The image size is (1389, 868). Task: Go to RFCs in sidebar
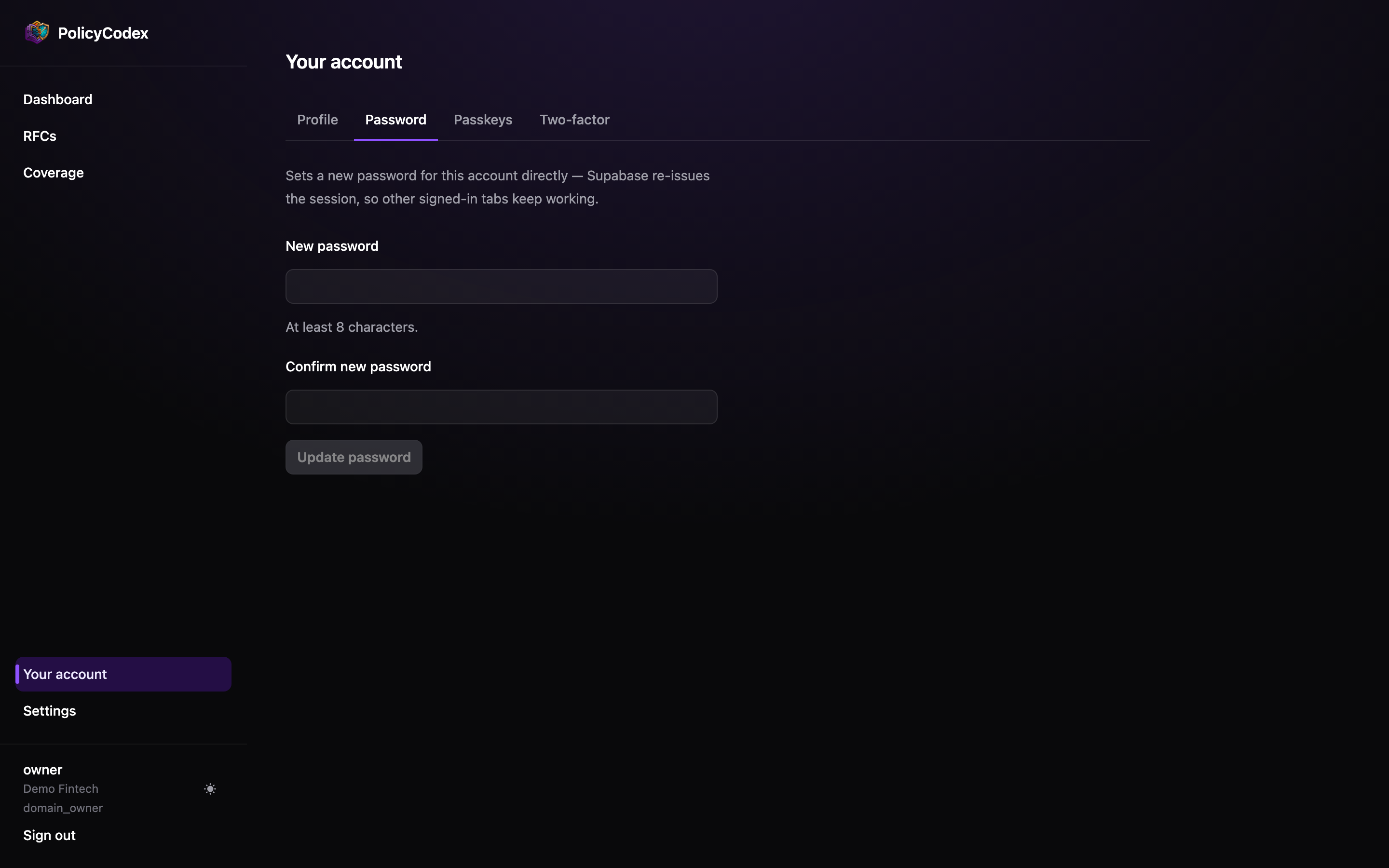(x=40, y=136)
